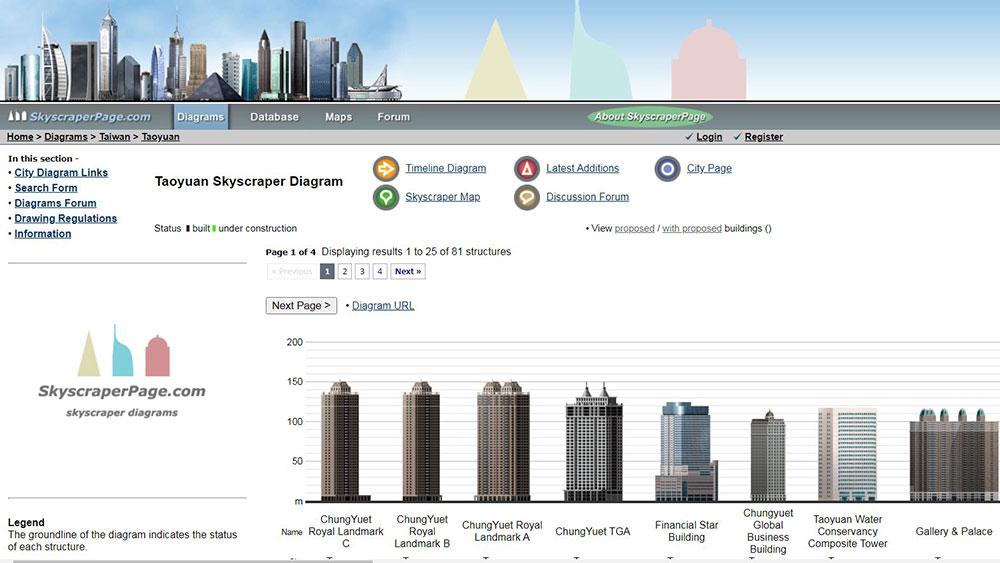
Task: Click the SkyscraperPage.com skyscraper diagrams sidebar logo
Action: 122,371
